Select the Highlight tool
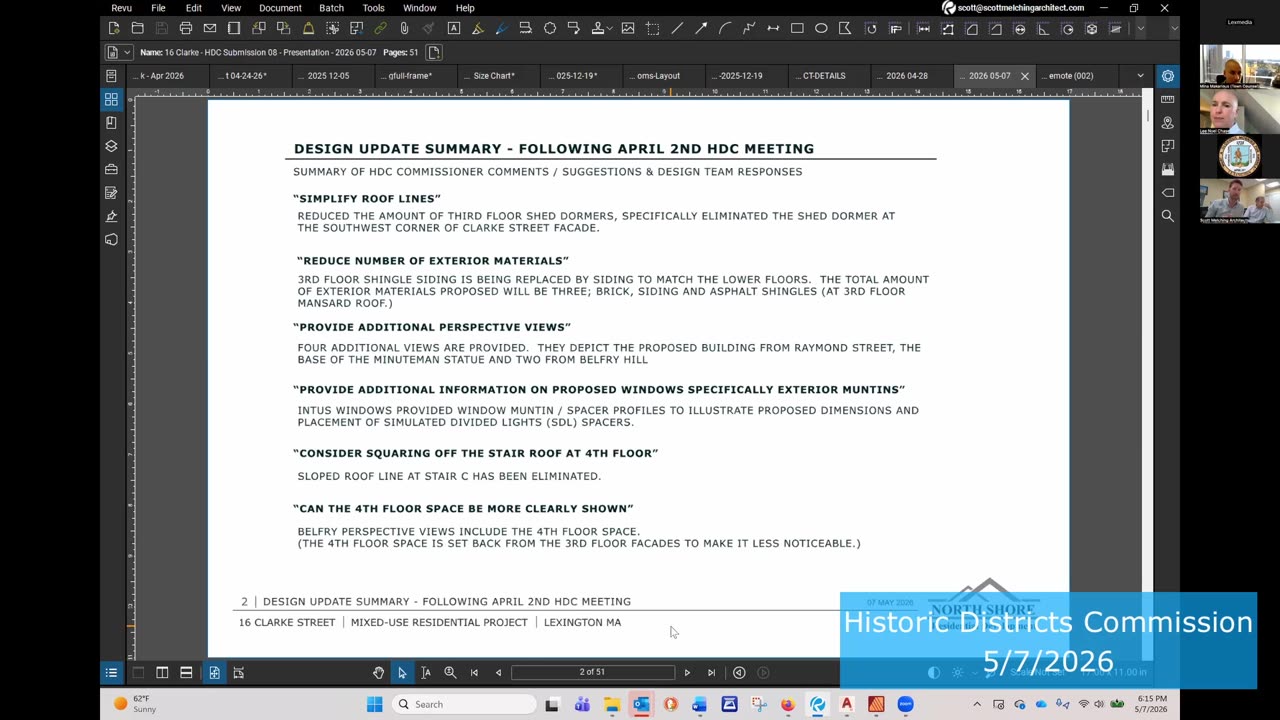 pos(478,28)
